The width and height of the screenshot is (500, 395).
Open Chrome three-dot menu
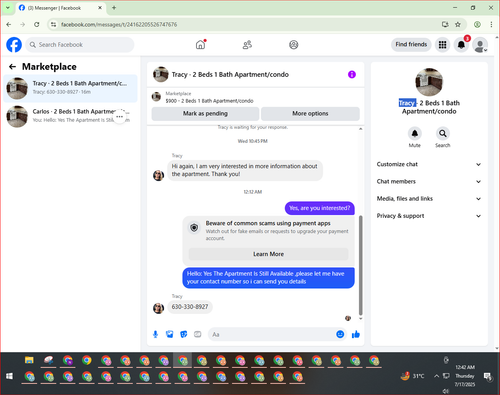point(491,24)
